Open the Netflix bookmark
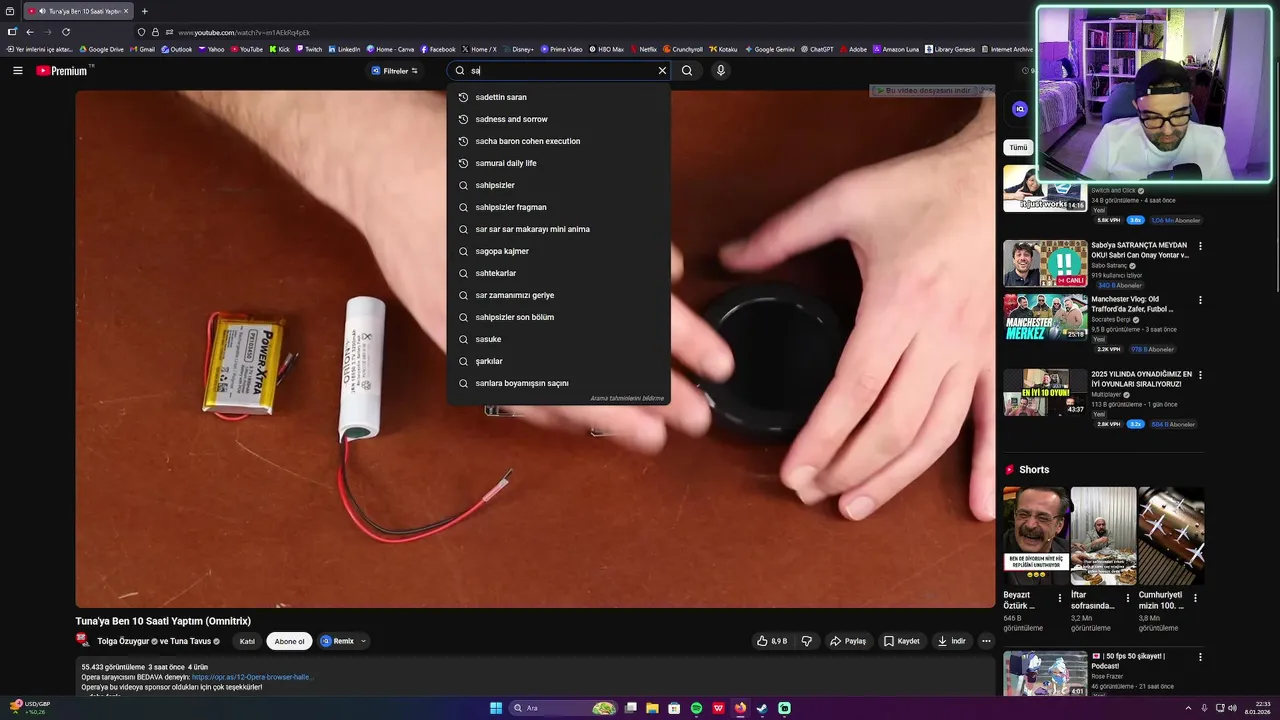Image resolution: width=1280 pixels, height=720 pixels. click(x=644, y=49)
